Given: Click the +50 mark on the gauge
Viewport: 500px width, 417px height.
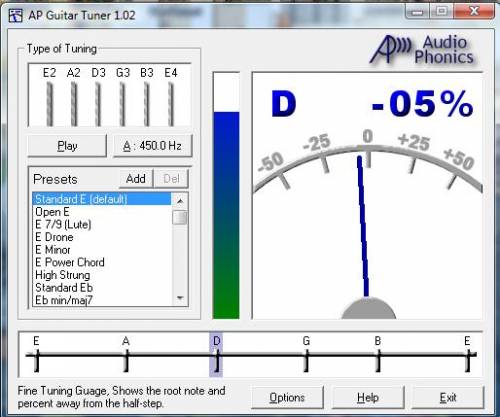Looking at the screenshot, I should (459, 159).
